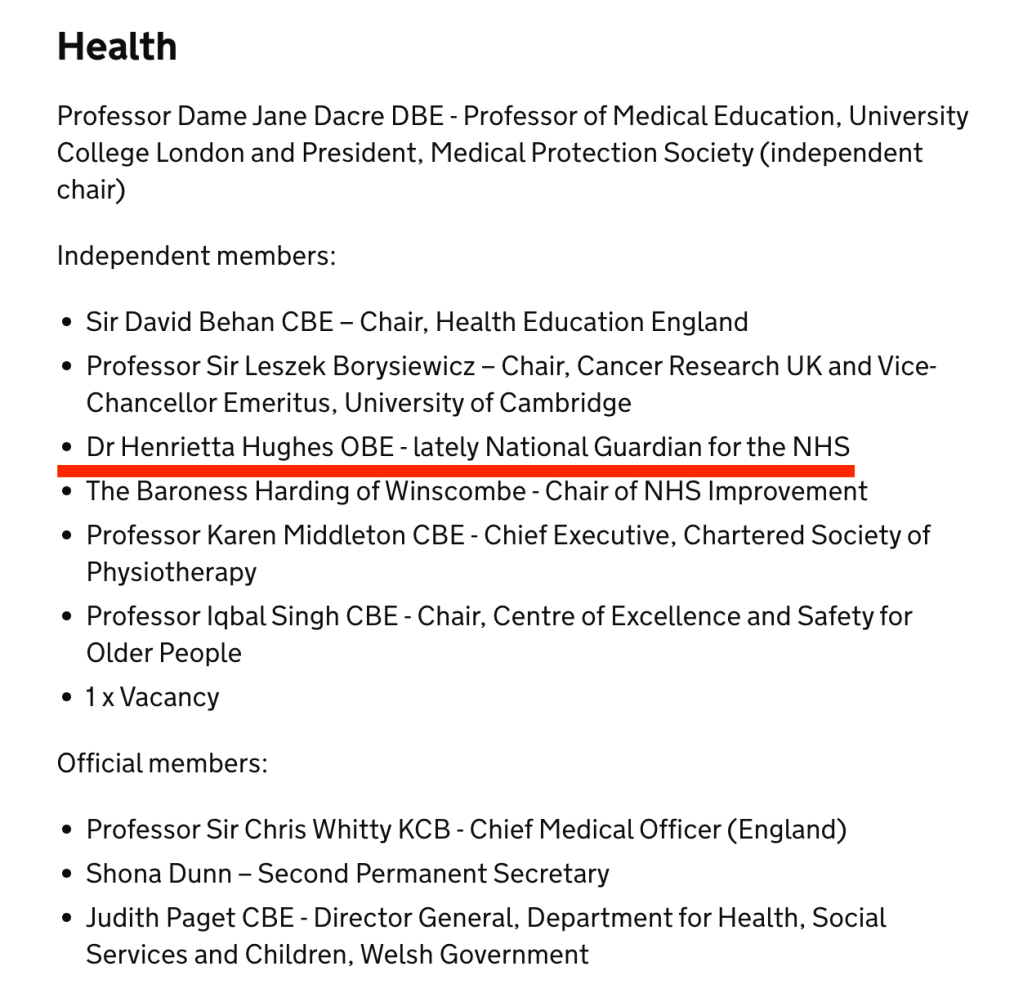Screen dimensions: 1023x1002
Task: Click the name Professor Karen Middleton CBE
Action: (x=275, y=535)
